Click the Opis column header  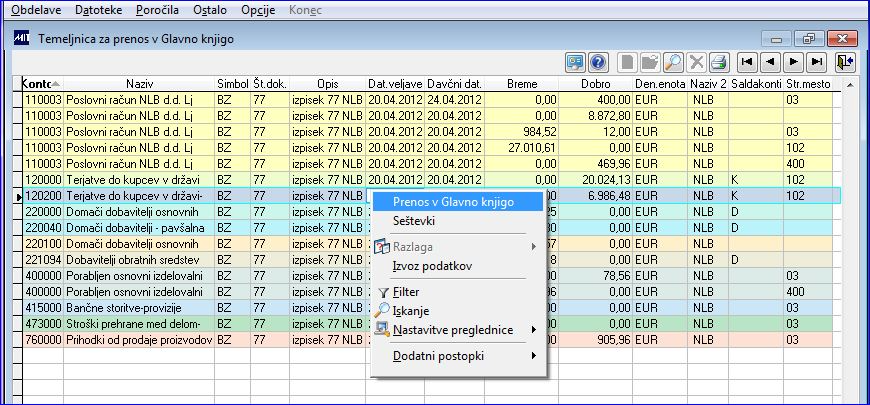pos(327,84)
